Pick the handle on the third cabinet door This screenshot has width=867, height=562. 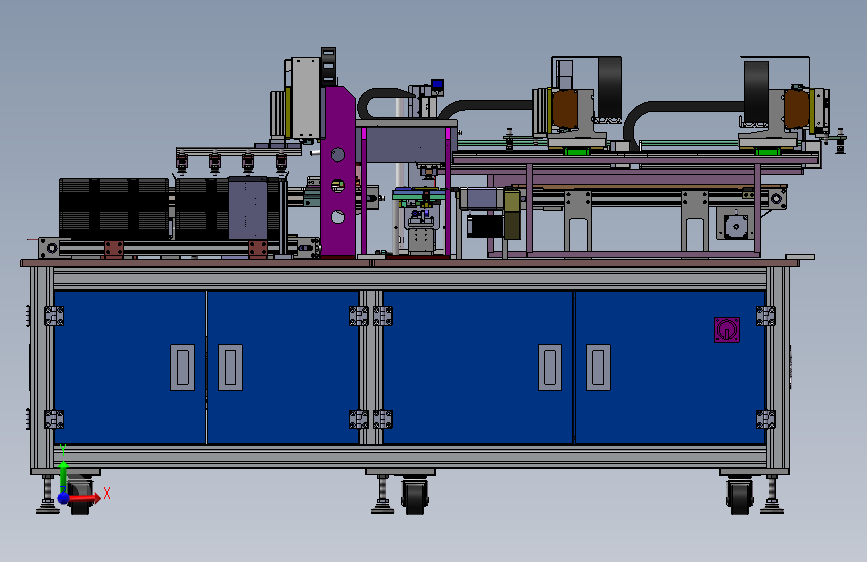(550, 368)
